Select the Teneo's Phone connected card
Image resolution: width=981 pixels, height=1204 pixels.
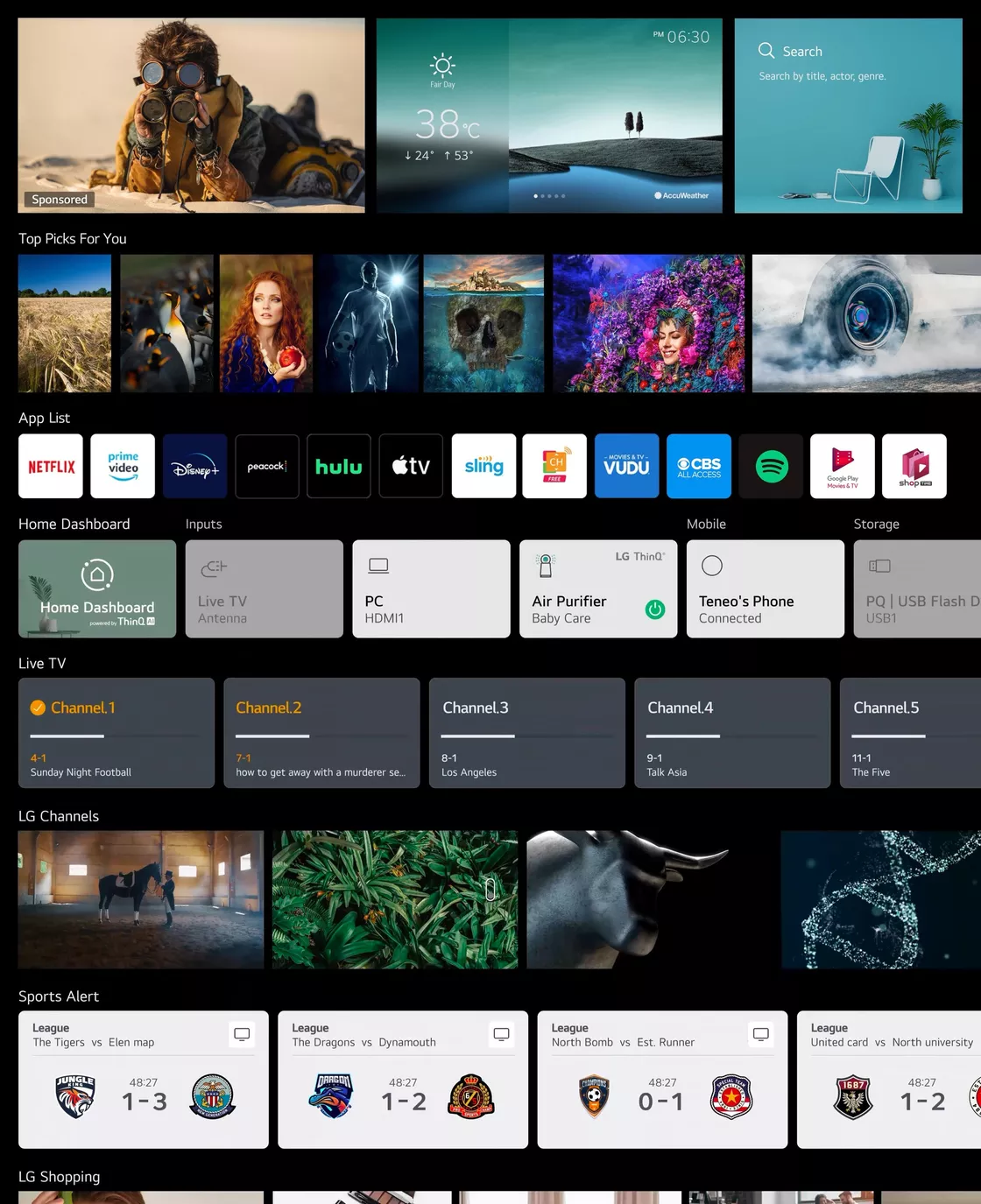(x=765, y=588)
